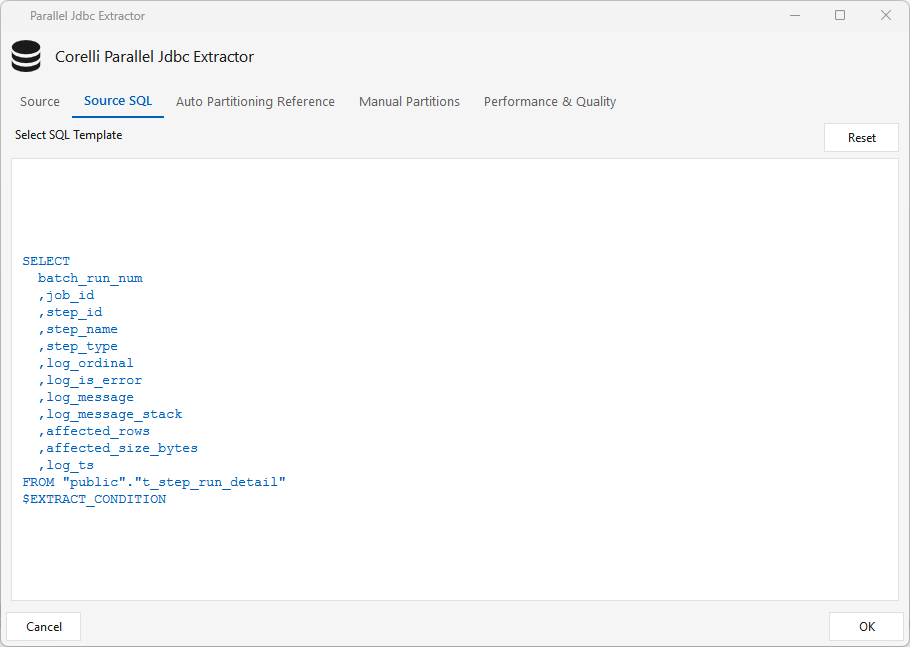Open the Auto Partitioning Reference tab
The image size is (910, 647).
pos(255,102)
